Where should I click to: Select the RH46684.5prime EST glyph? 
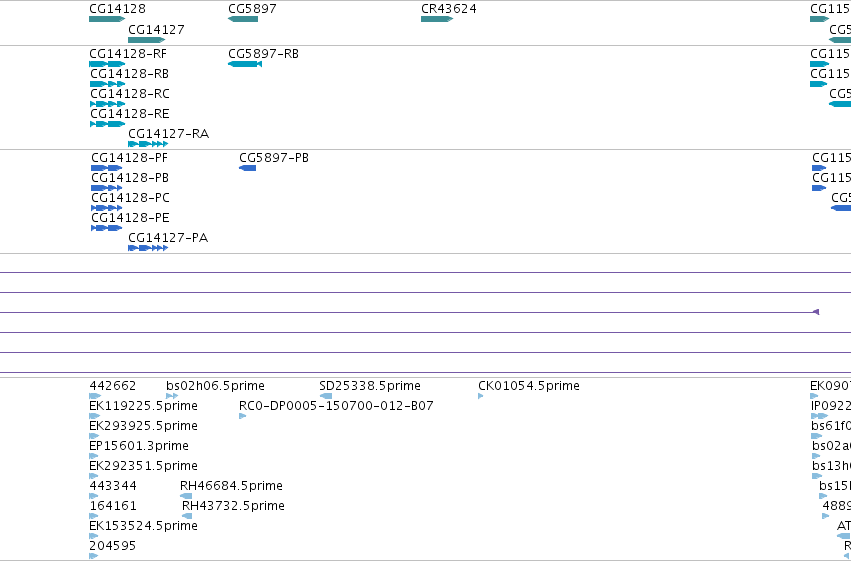[x=186, y=496]
